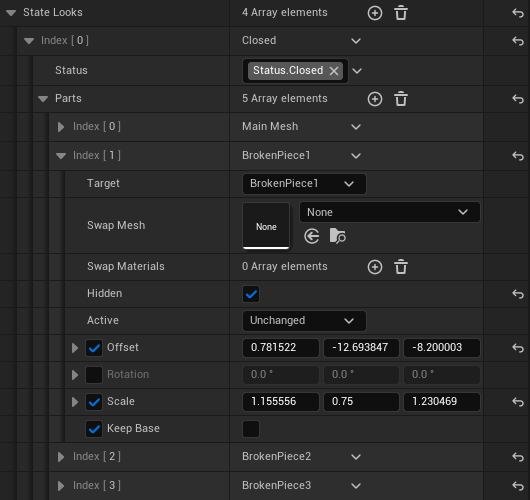
Task: Click the Status property label
Action: (71, 71)
